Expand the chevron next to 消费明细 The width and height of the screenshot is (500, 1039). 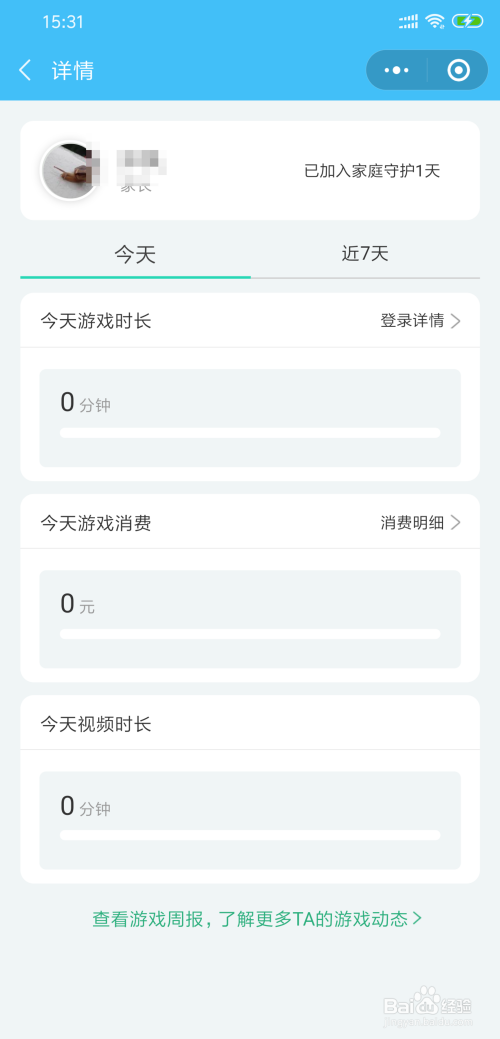(x=456, y=523)
